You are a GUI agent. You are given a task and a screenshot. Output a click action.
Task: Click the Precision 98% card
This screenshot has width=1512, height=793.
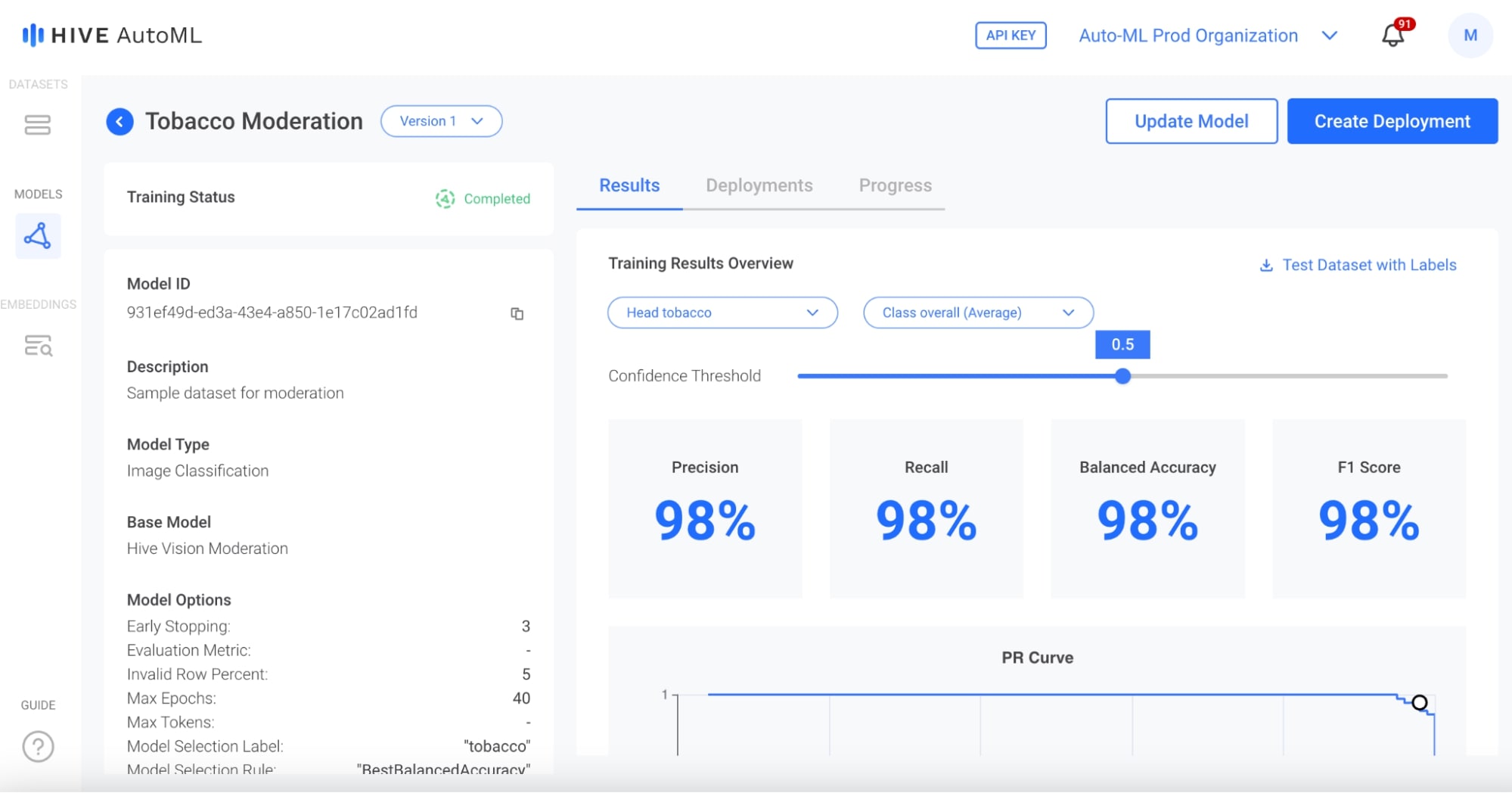[705, 508]
